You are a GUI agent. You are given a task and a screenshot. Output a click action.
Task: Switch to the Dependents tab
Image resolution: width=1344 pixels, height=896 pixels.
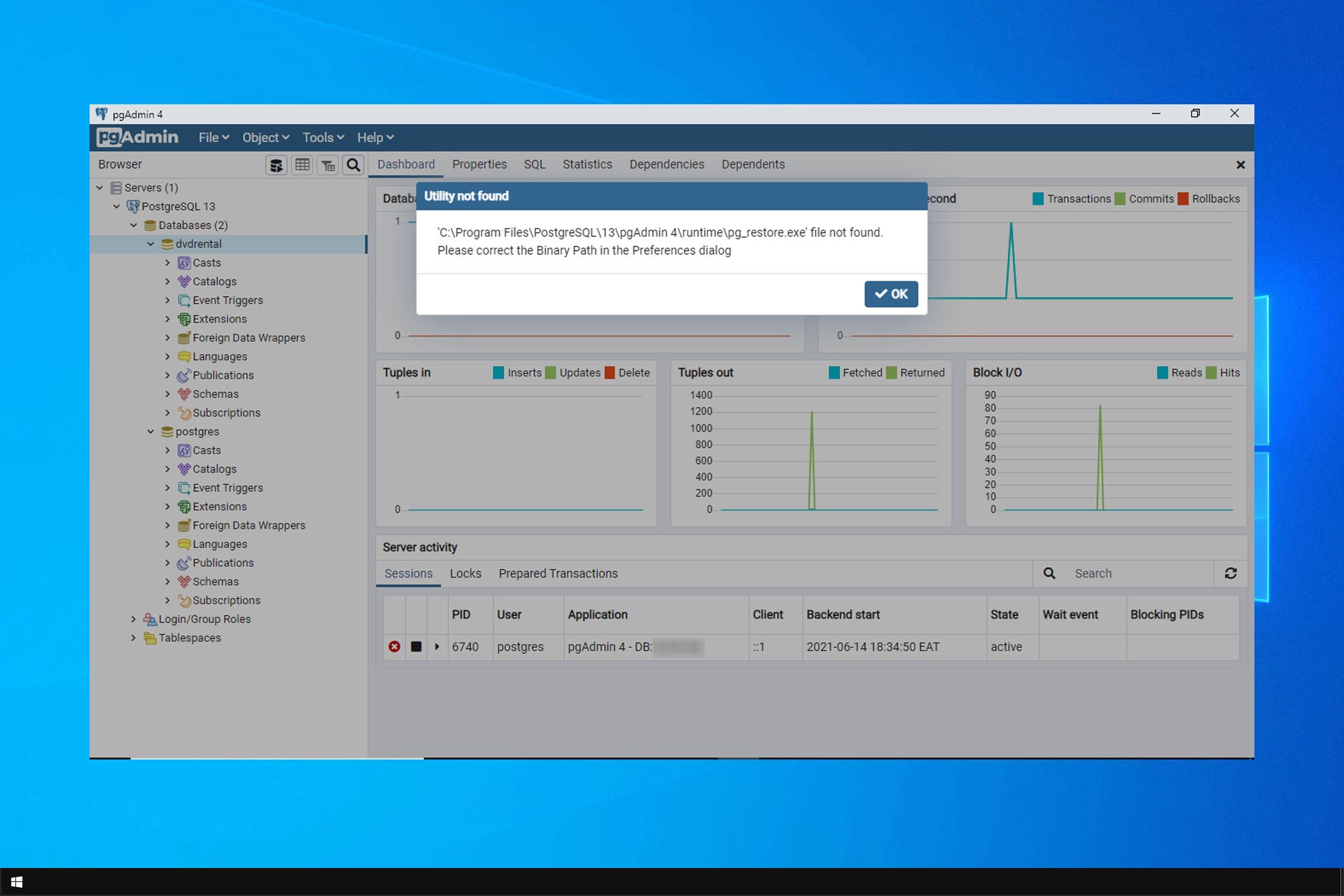pyautogui.click(x=753, y=164)
